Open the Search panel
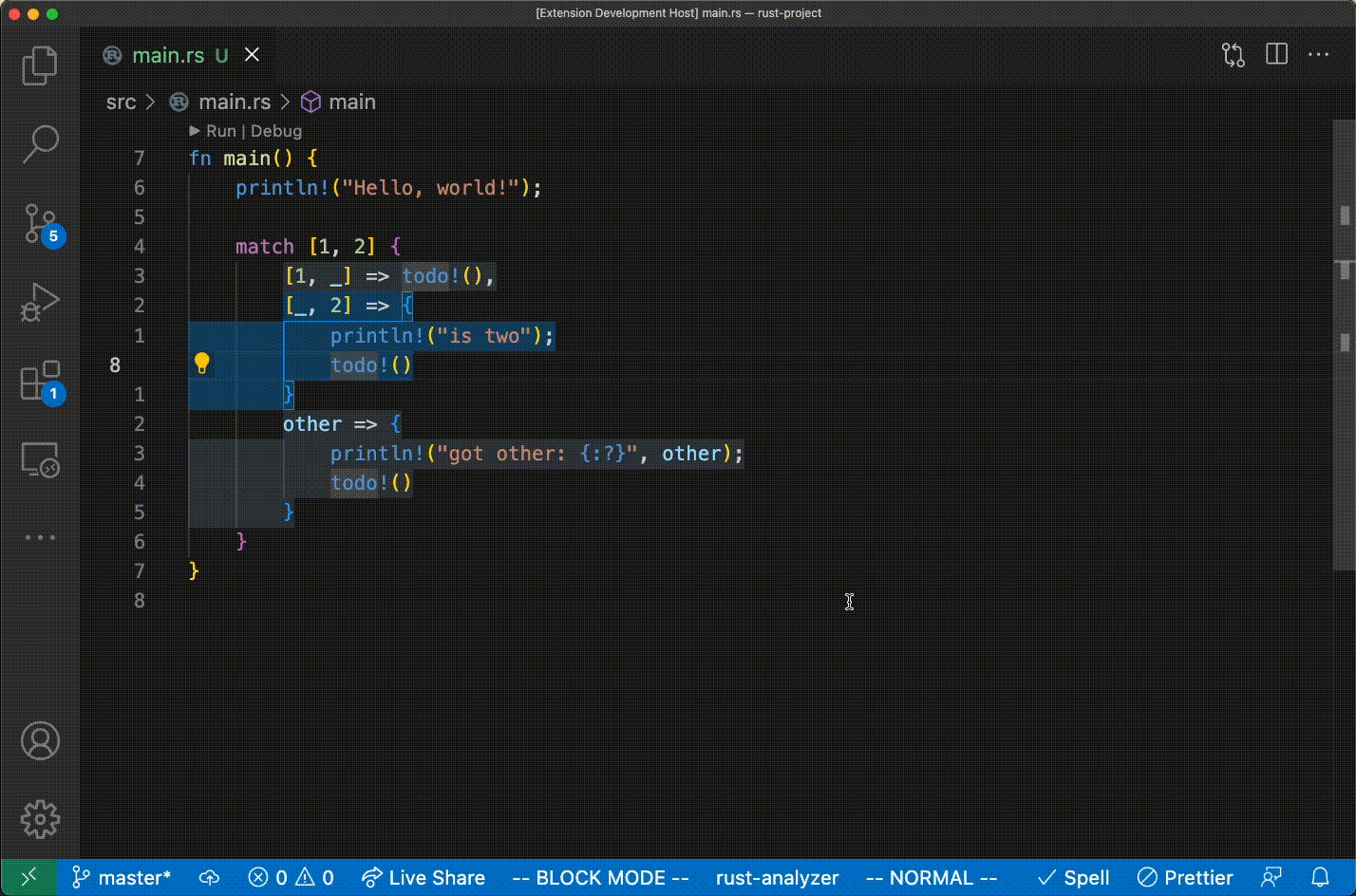 click(40, 143)
